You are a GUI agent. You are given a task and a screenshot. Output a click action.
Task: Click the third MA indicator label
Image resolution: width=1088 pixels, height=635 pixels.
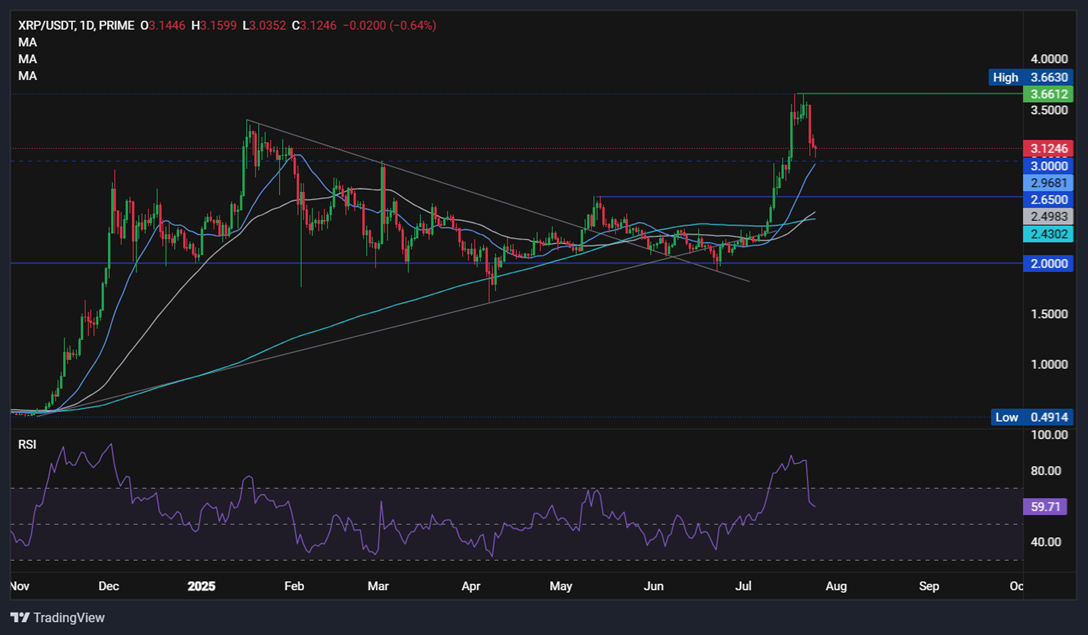point(28,76)
